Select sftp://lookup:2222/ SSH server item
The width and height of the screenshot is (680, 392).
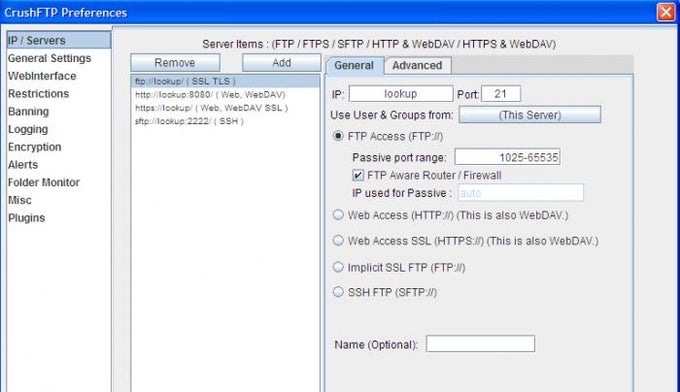(225, 121)
